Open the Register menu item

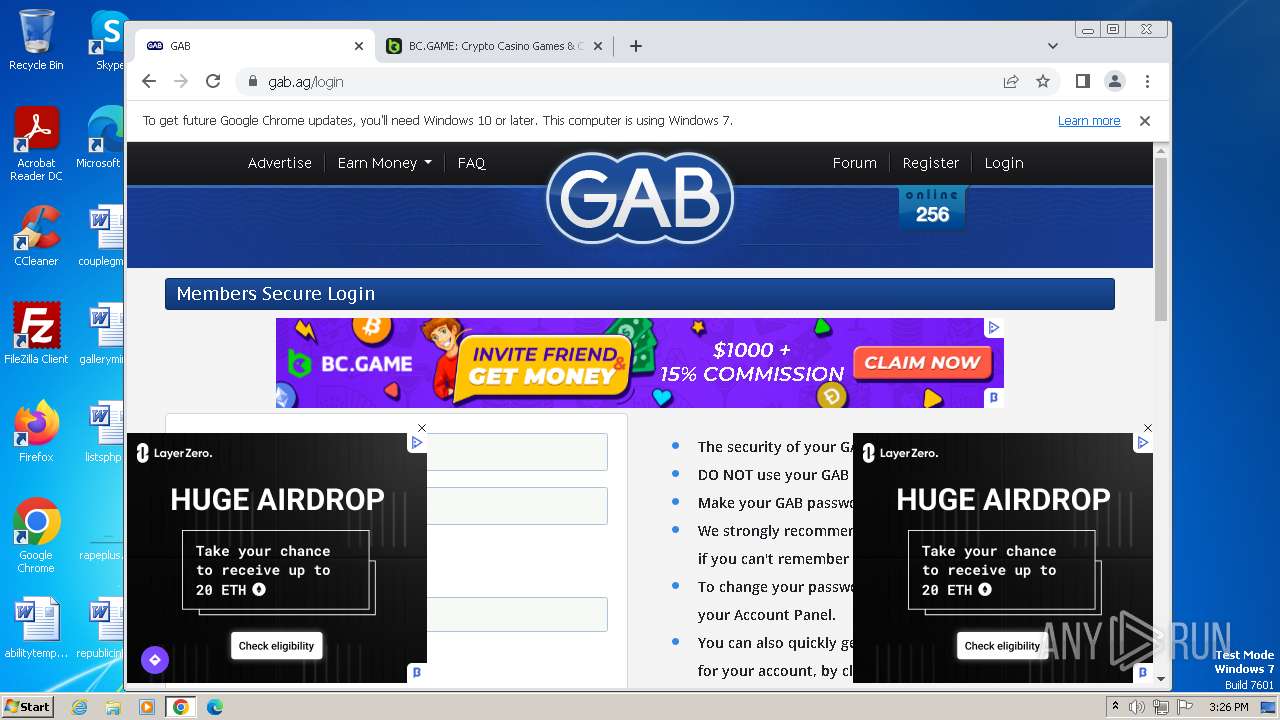pos(930,163)
